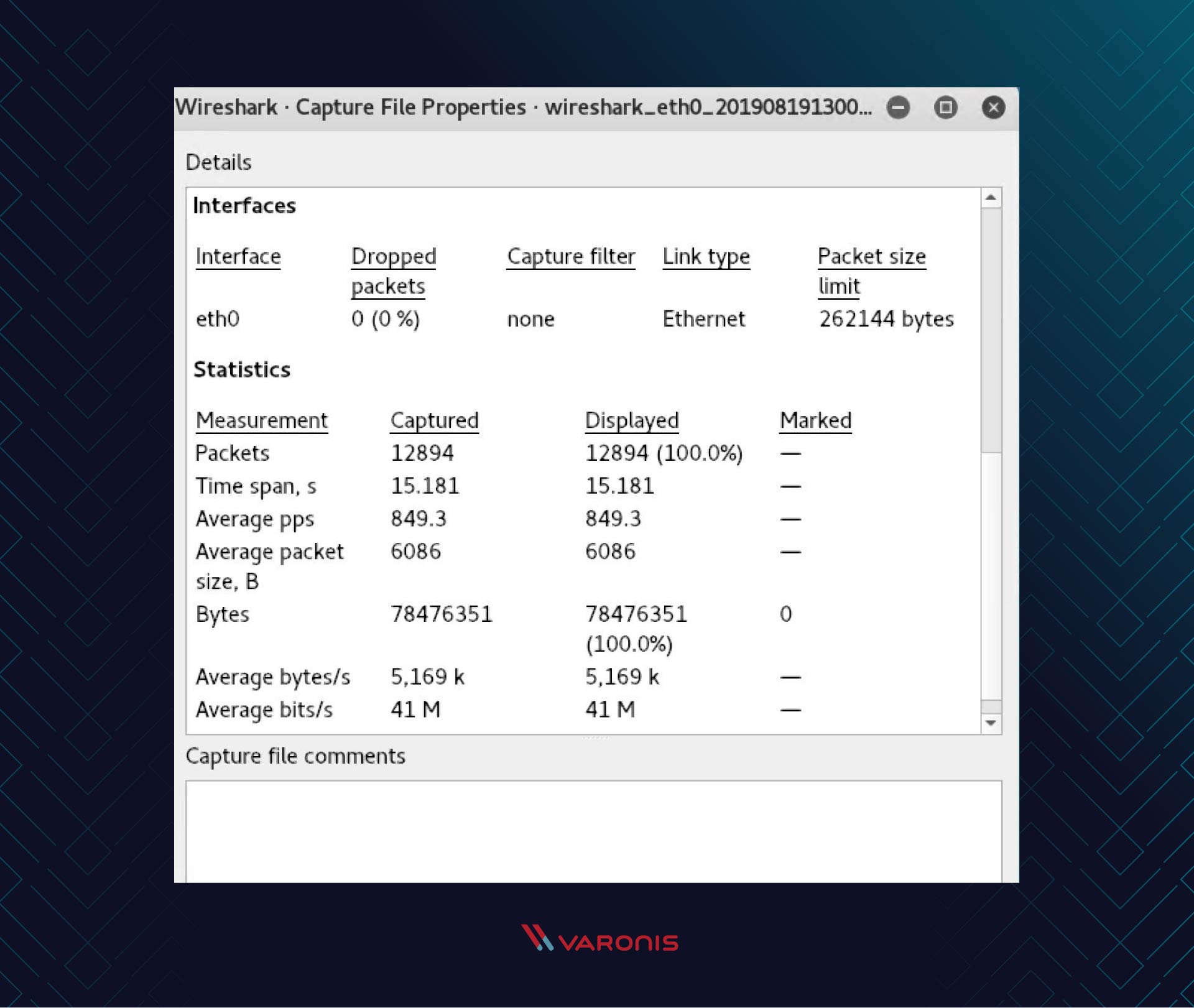
Task: Select the capture filter value none
Action: [531, 320]
